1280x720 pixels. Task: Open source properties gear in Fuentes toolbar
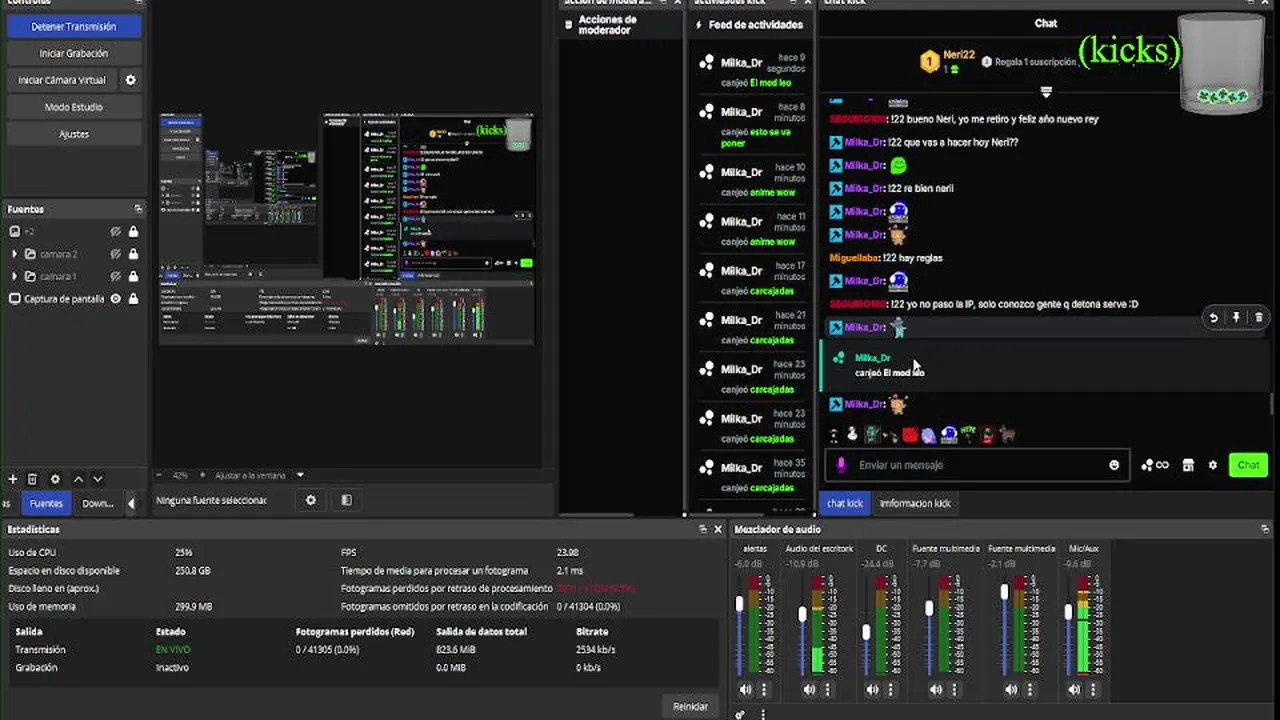(x=55, y=479)
